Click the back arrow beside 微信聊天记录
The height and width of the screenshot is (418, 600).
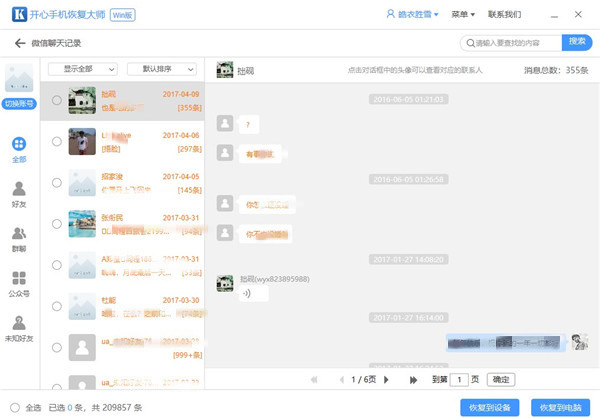[19, 43]
